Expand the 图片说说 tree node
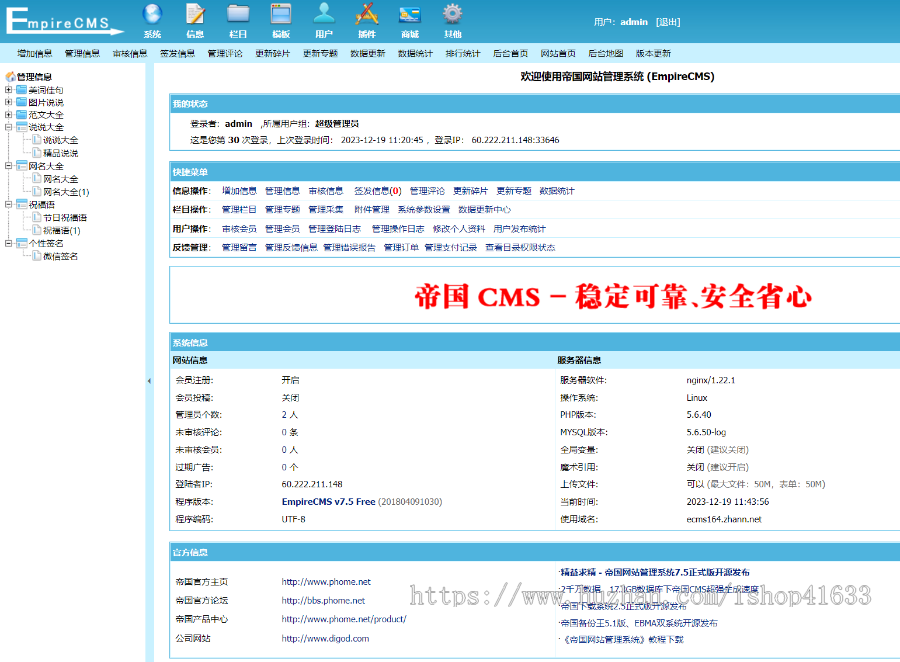The image size is (900, 662). coord(9,102)
